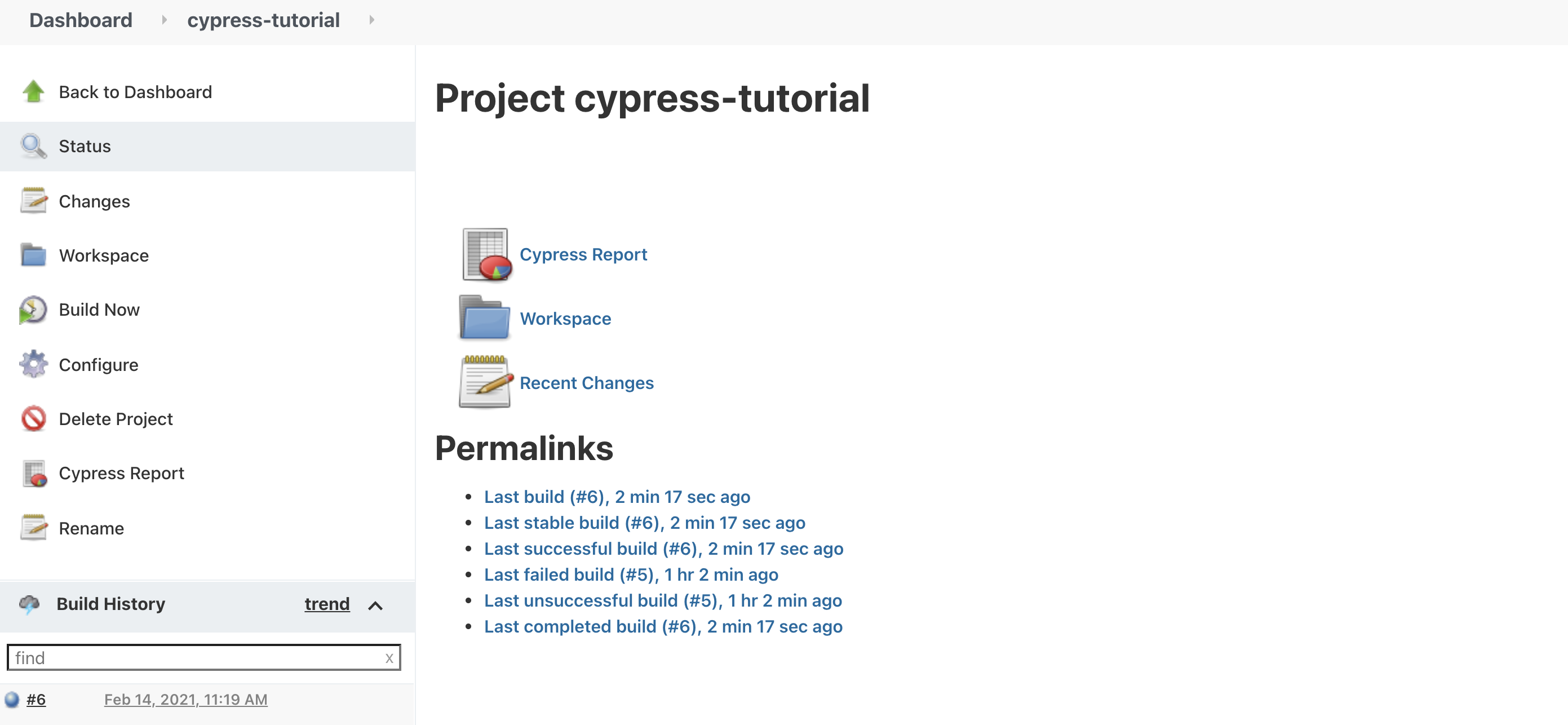Image resolution: width=1568 pixels, height=725 pixels.
Task: Open Recent Changes from the main panel
Action: point(586,382)
